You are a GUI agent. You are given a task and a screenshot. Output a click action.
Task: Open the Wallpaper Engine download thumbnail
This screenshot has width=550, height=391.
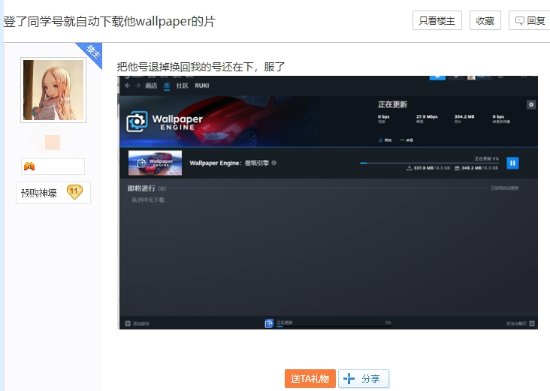tap(155, 163)
